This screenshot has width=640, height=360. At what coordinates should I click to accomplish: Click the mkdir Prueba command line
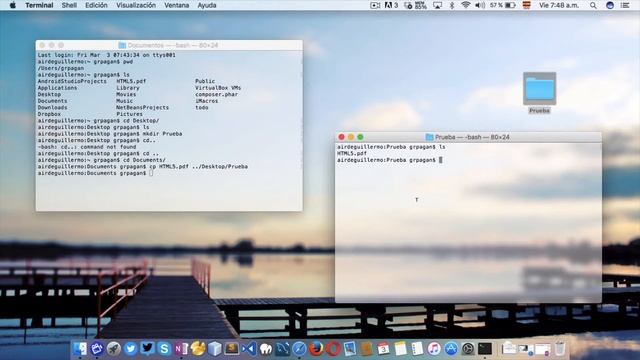(x=110, y=134)
